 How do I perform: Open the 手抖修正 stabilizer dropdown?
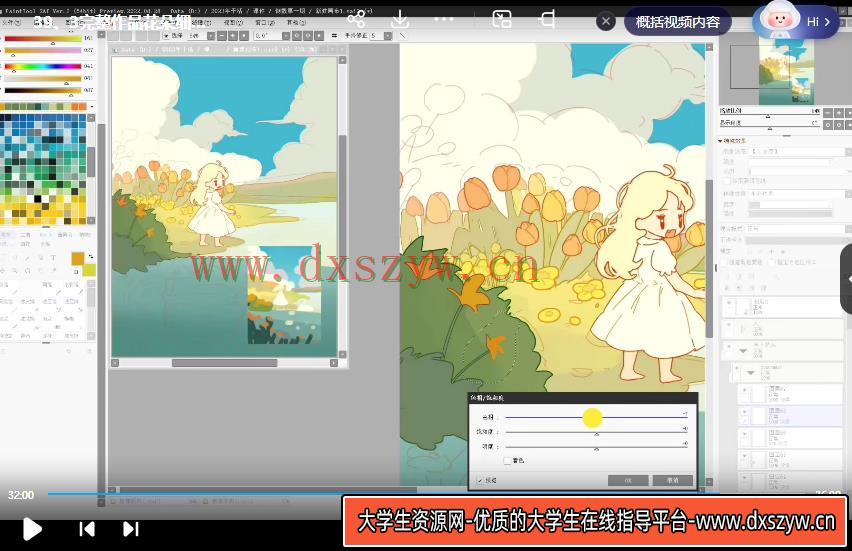point(387,35)
